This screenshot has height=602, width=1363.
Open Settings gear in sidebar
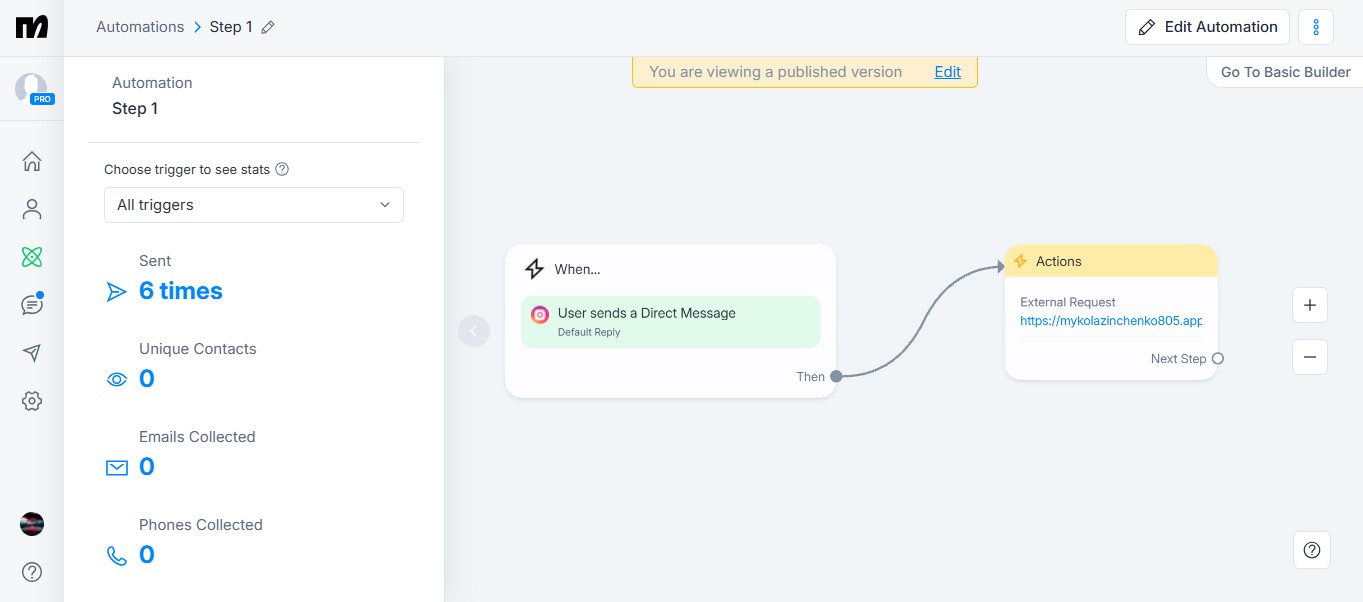(32, 401)
